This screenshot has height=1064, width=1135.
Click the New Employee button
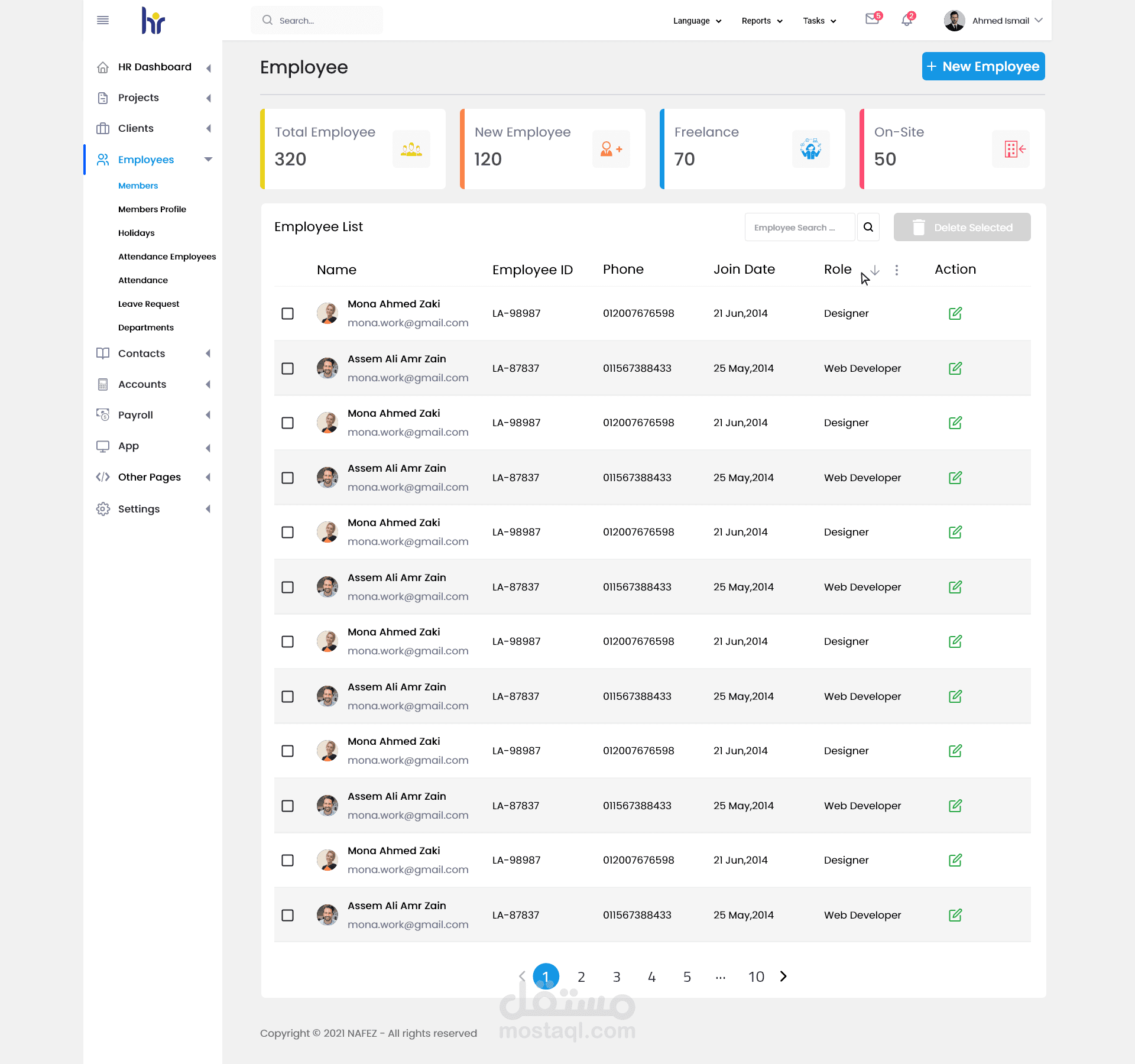pos(982,66)
